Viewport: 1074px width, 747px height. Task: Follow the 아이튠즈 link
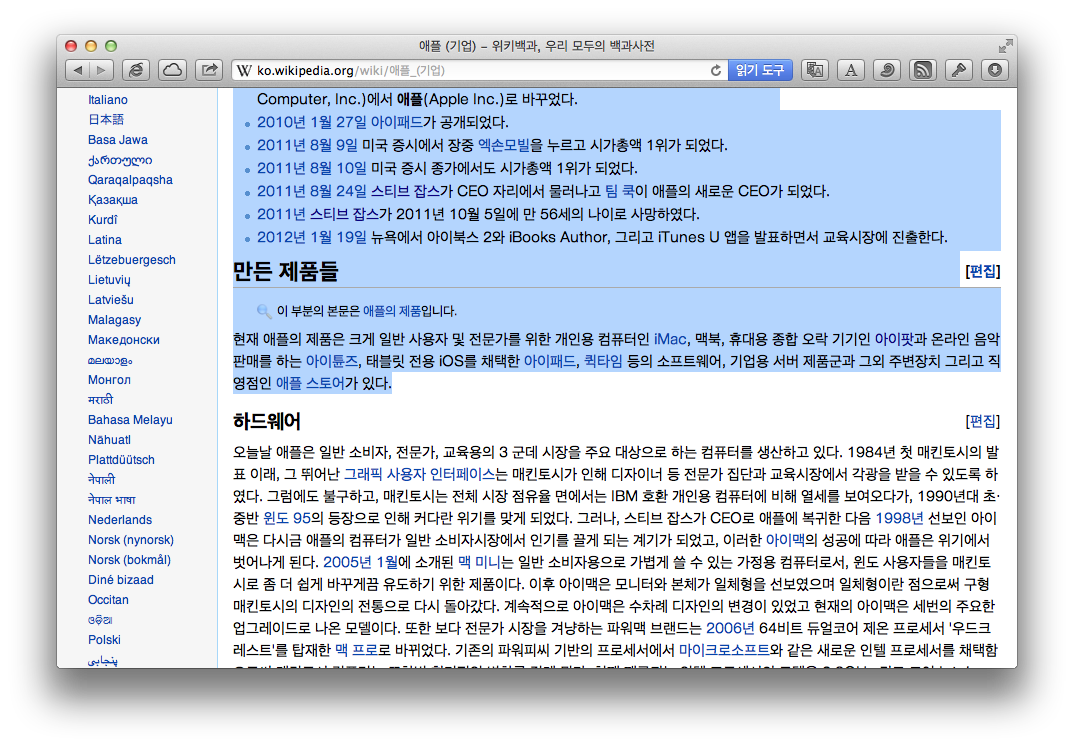click(x=332, y=361)
